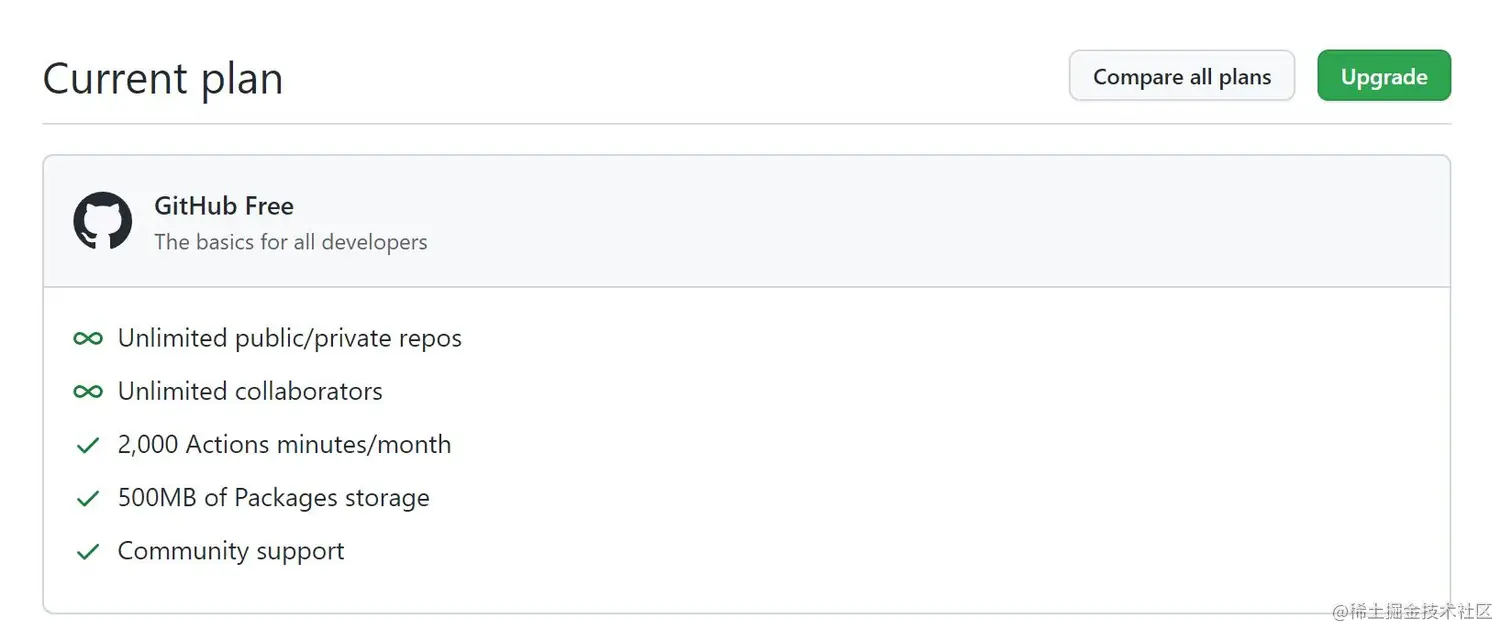1512x641 pixels.
Task: Click infinity icon beside Unlimited public/private repos
Action: coord(88,339)
